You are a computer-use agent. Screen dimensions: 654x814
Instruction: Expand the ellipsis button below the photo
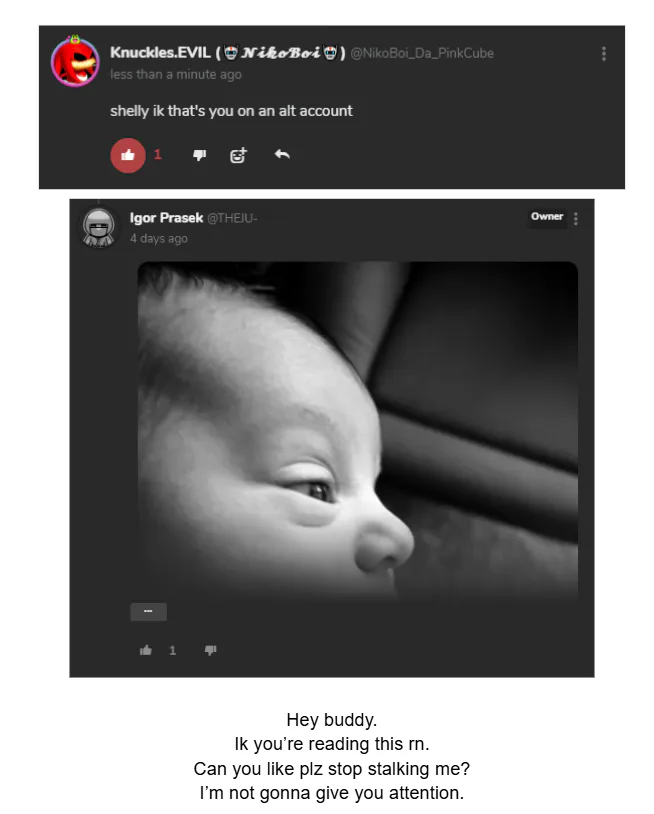148,612
